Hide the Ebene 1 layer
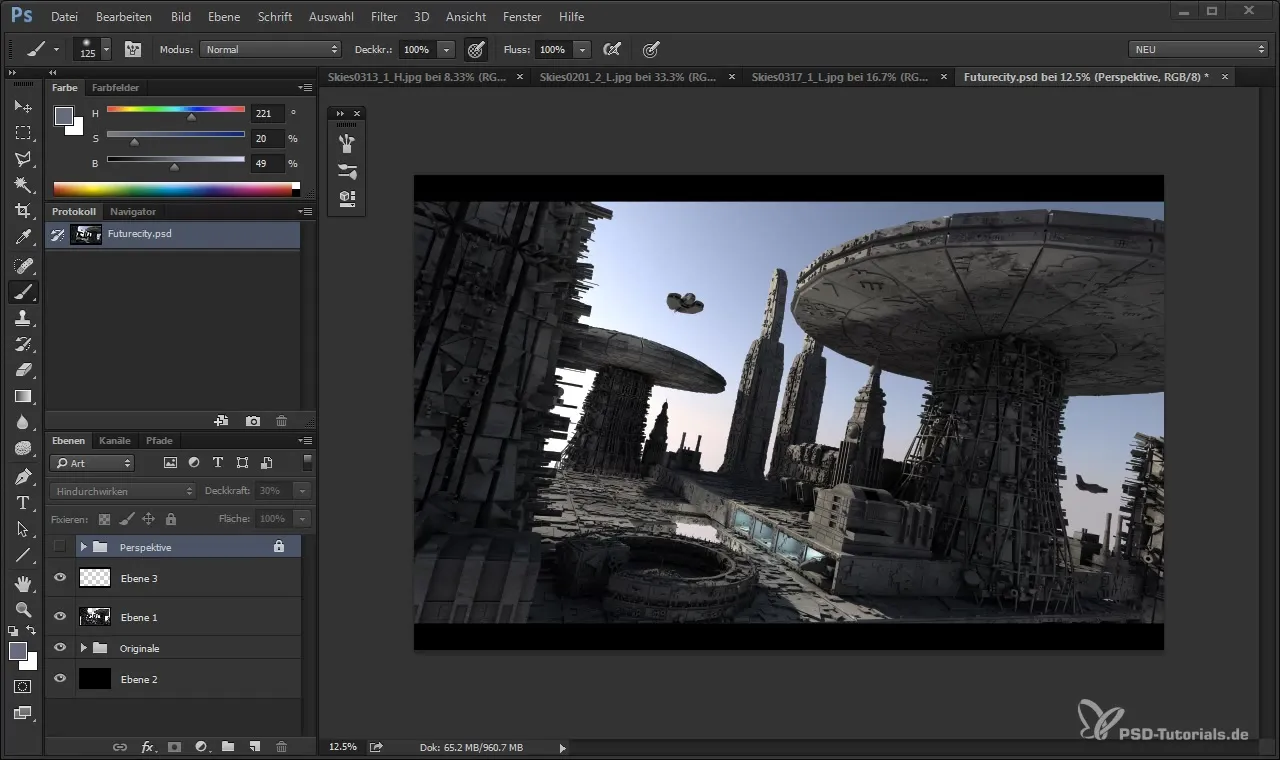 (x=60, y=617)
